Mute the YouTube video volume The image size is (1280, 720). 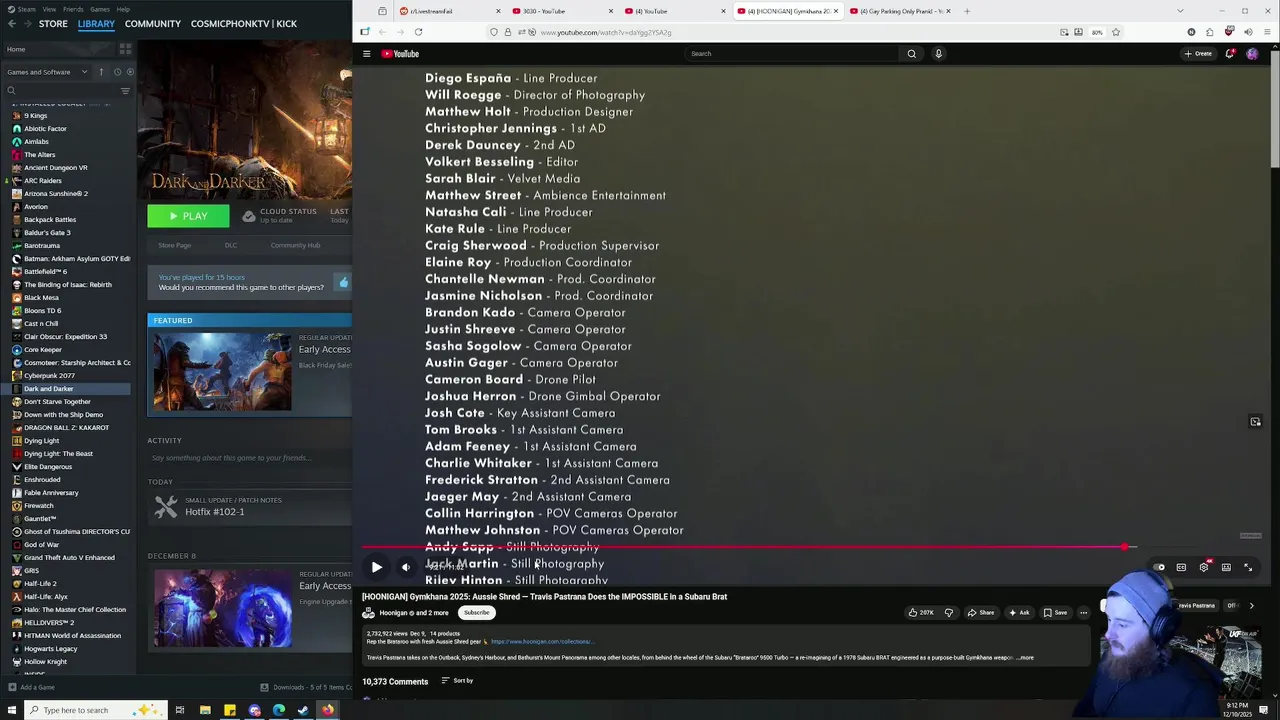coord(406,567)
